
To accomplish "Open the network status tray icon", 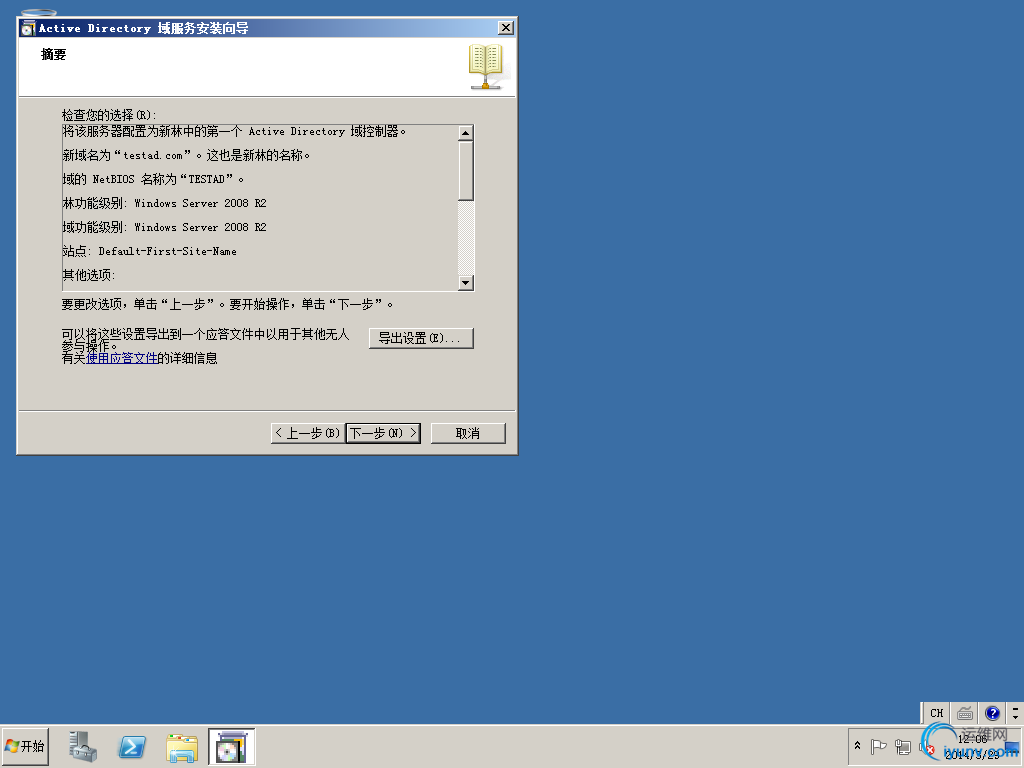I will coord(903,746).
